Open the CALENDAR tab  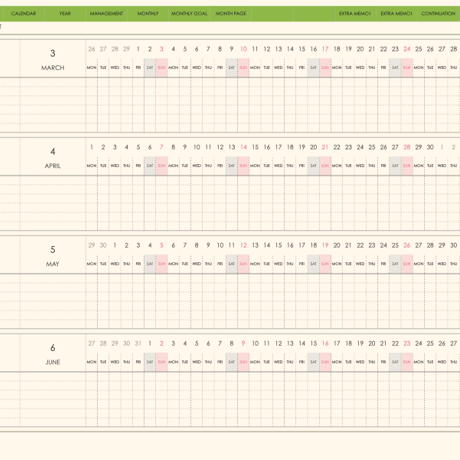tap(23, 14)
